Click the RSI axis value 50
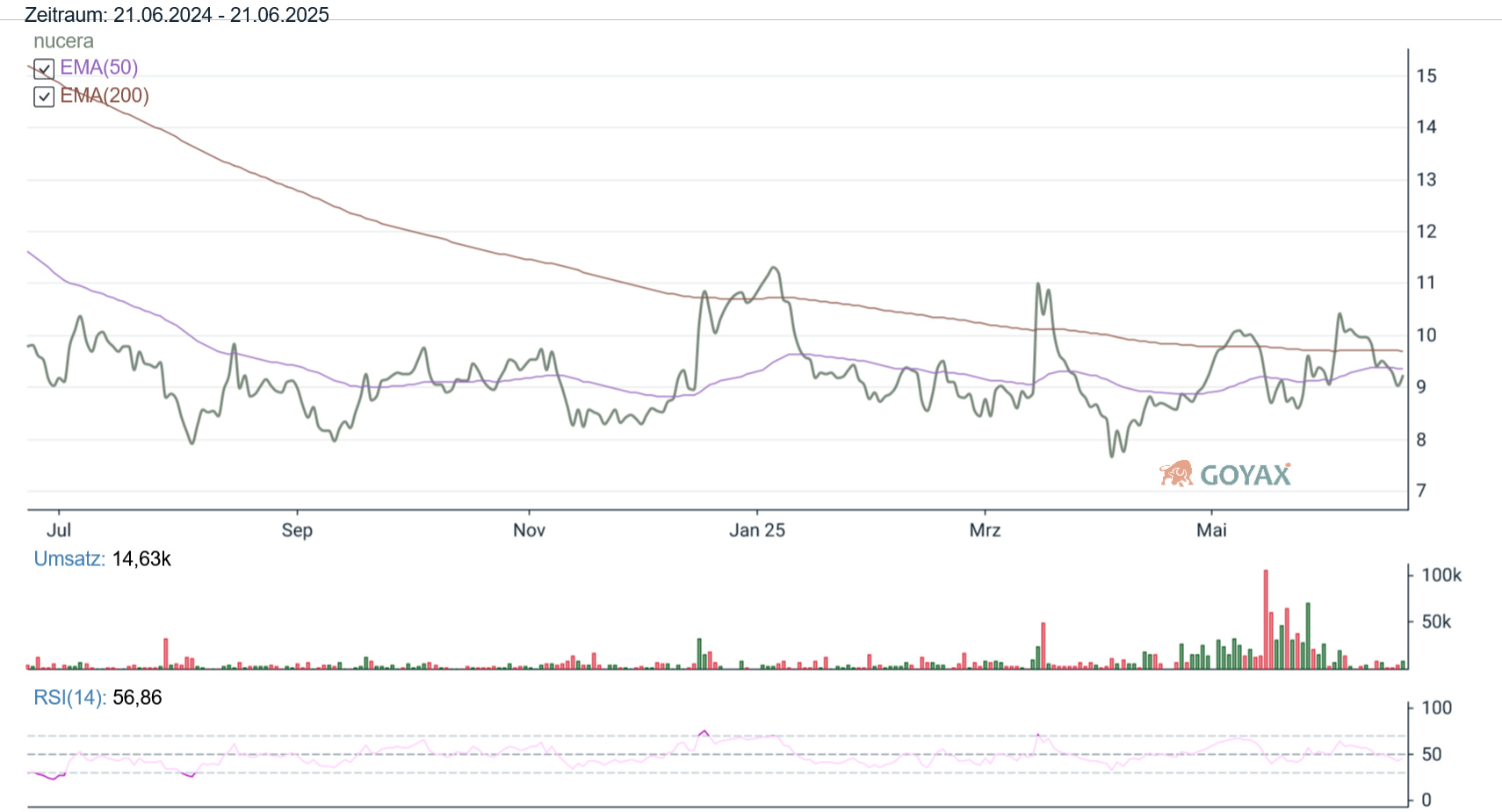The height and width of the screenshot is (812, 1502). click(x=1432, y=754)
